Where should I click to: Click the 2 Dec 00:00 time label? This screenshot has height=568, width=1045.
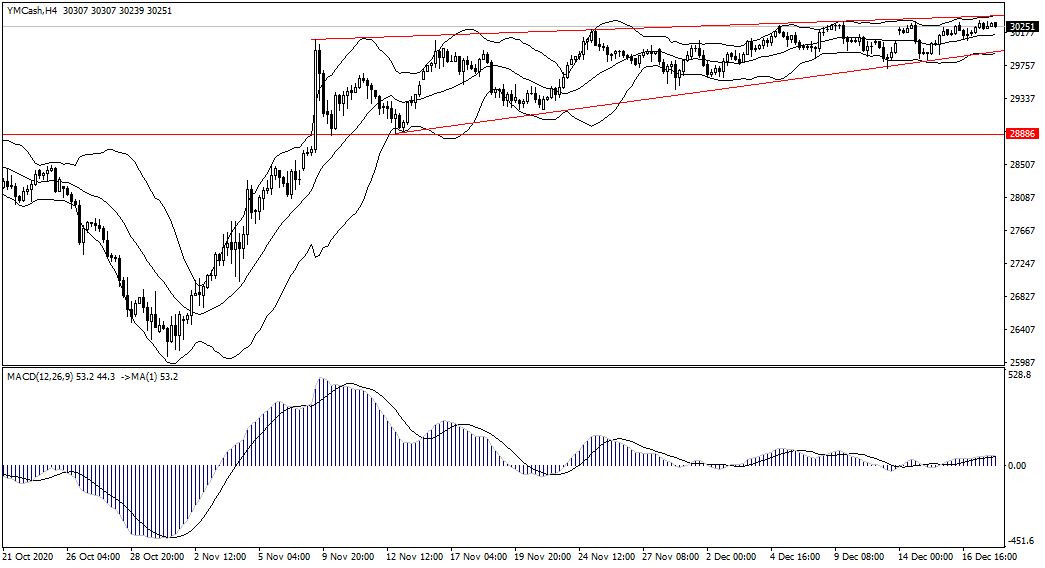(733, 555)
